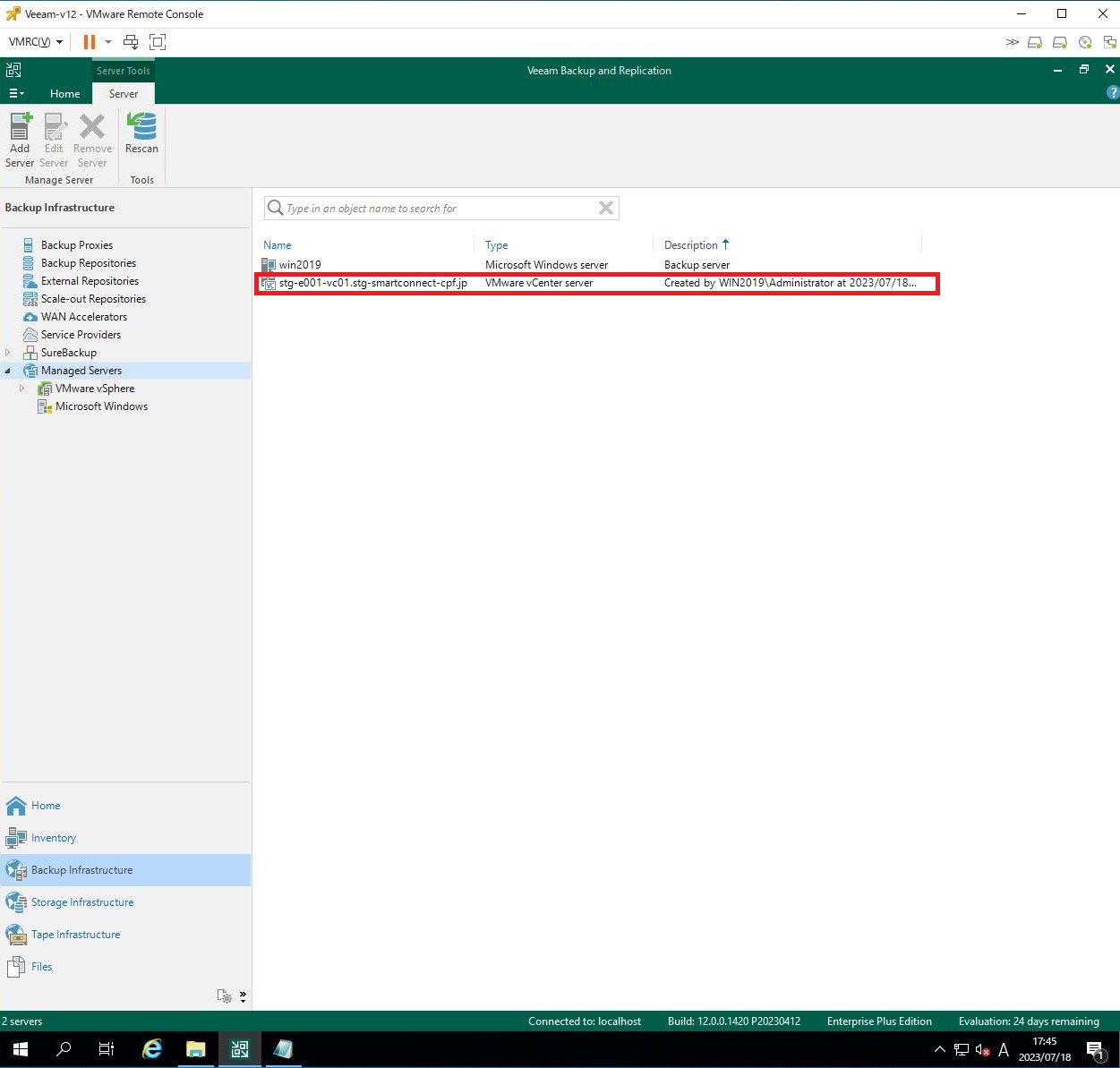The width and height of the screenshot is (1120, 1068).
Task: Open the VMRC menu dropdown
Action: [36, 42]
